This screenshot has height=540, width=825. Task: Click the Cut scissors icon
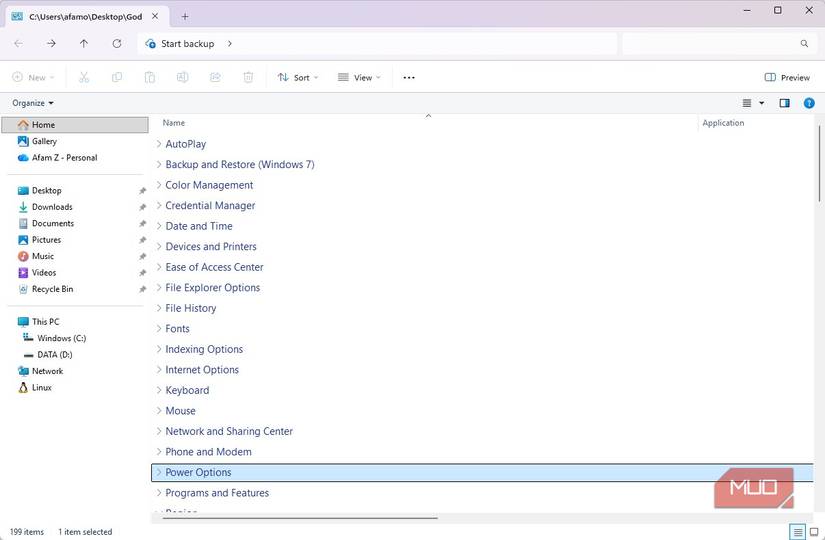tap(84, 77)
